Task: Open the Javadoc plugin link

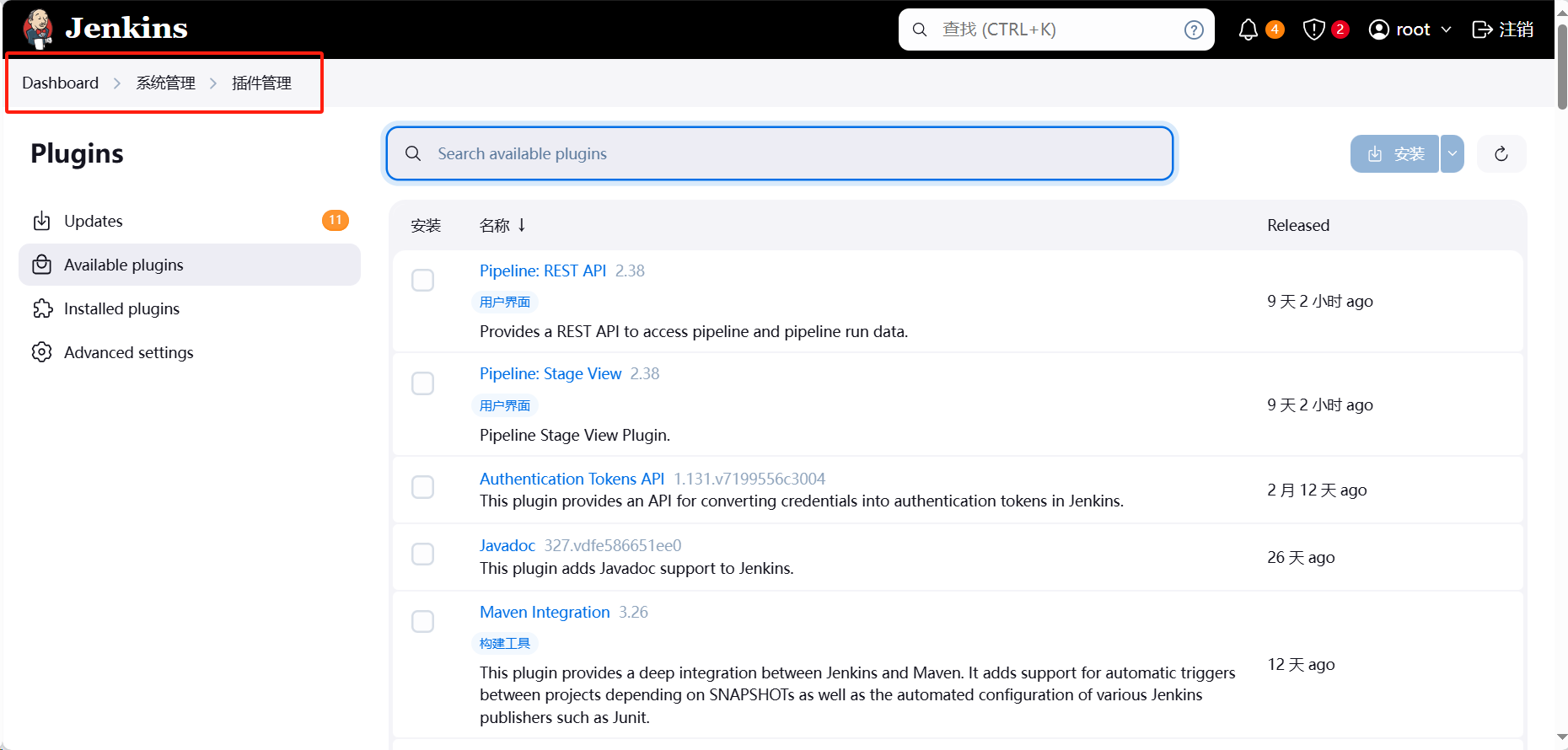Action: (x=507, y=545)
